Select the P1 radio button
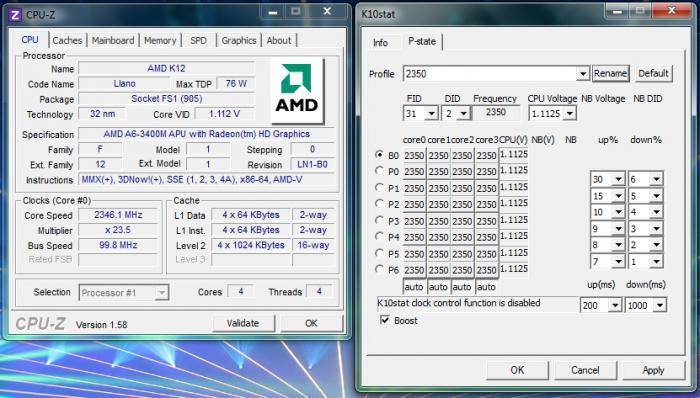The image size is (700, 398). pos(379,187)
